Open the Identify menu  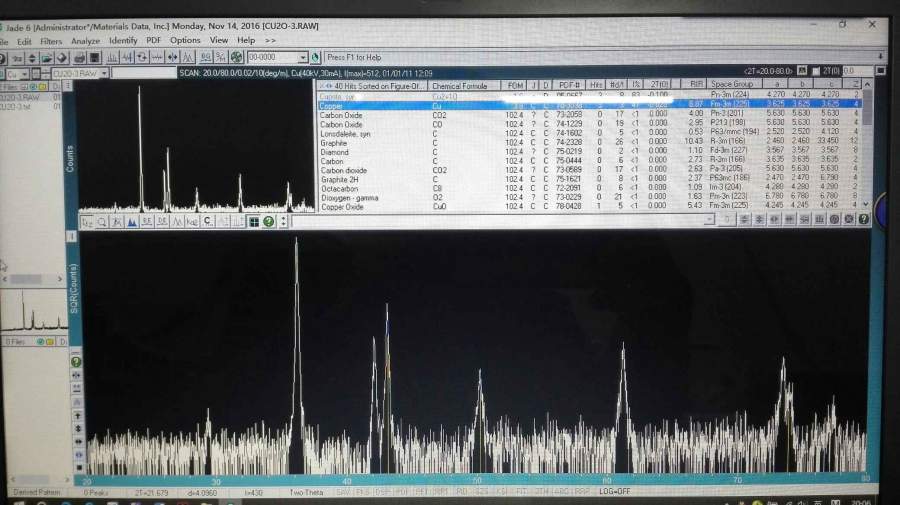click(123, 41)
